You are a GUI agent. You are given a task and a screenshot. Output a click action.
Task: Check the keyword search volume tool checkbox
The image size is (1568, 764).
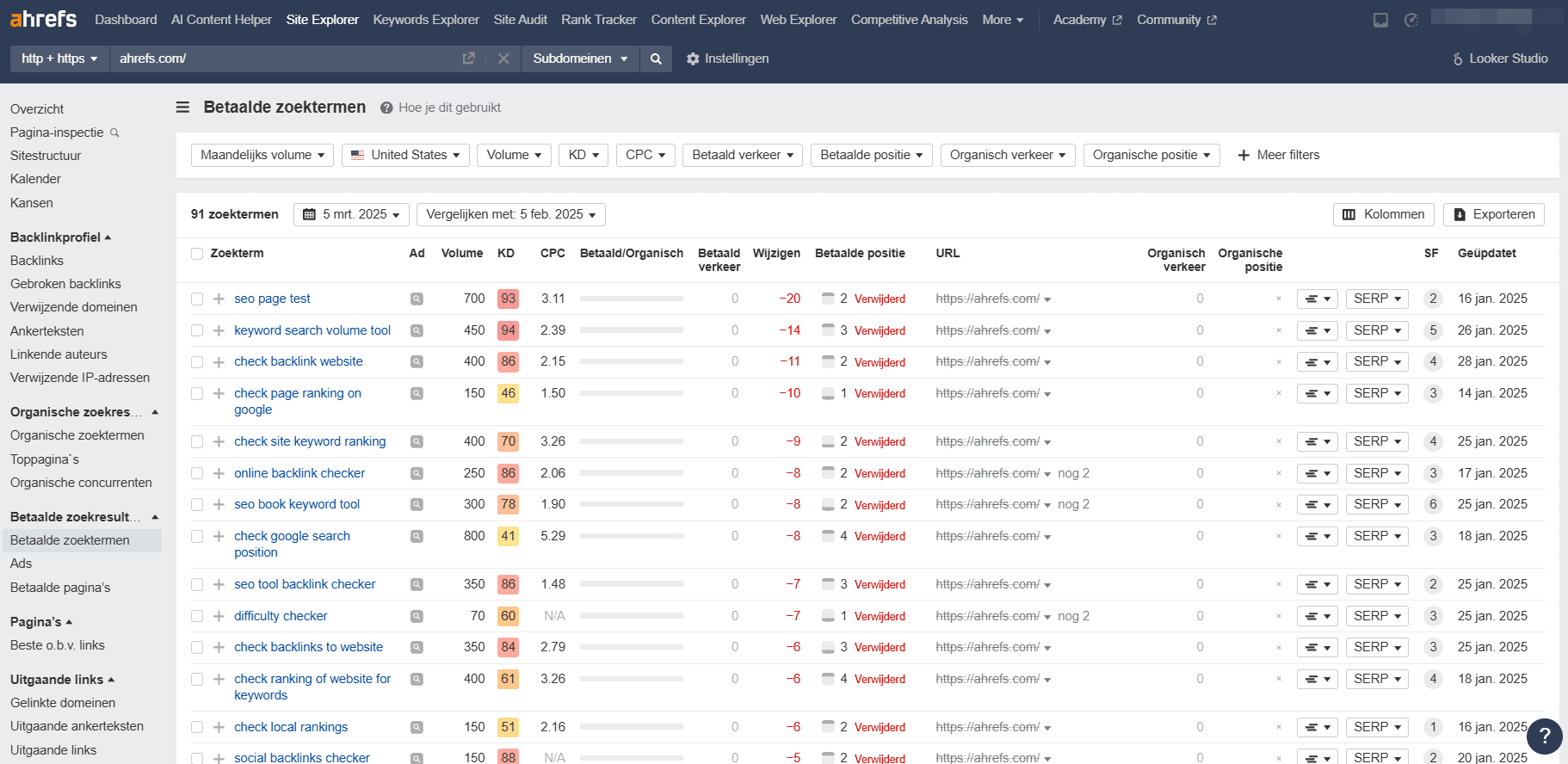point(197,330)
